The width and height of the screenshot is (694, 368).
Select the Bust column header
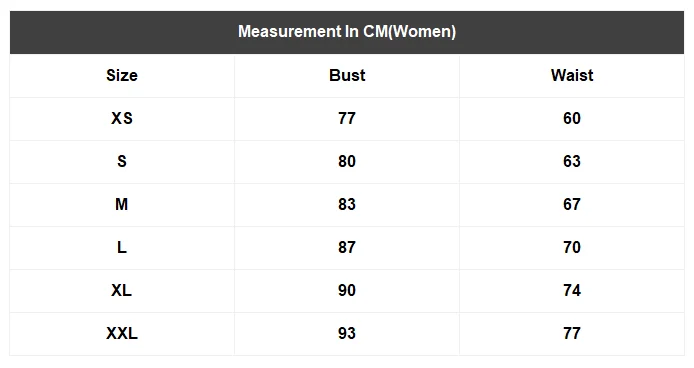pos(347,75)
